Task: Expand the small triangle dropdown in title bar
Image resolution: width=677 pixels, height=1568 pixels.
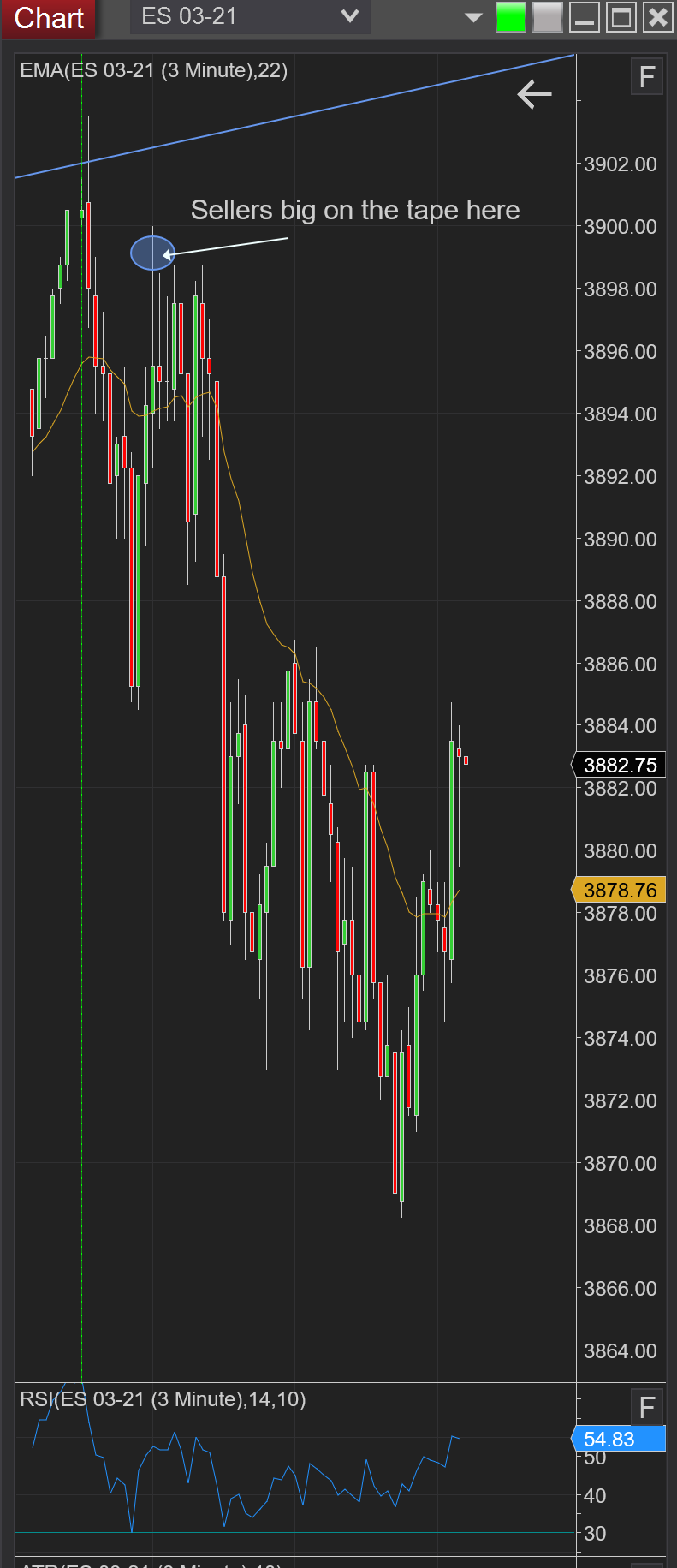Action: tap(473, 17)
